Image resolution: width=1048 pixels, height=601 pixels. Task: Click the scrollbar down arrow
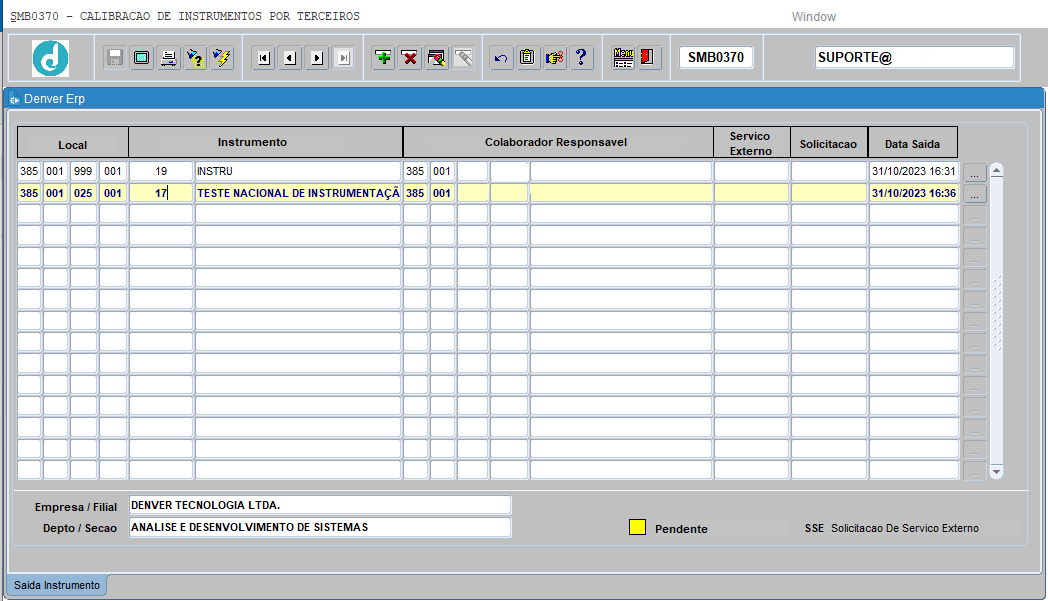[x=997, y=472]
